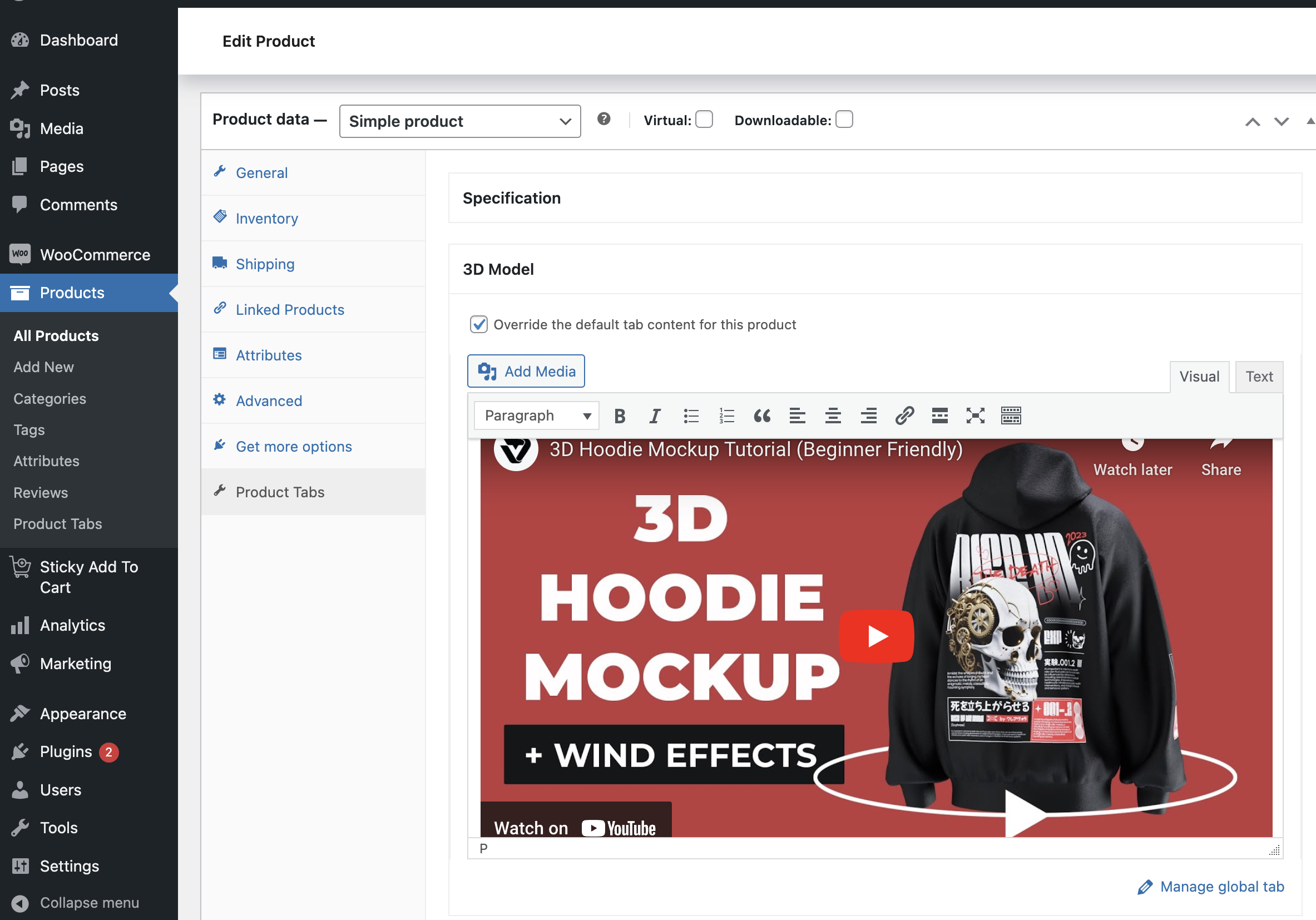Open the Simple product type dropdown
Screen dimensions: 1316x920
coord(459,121)
